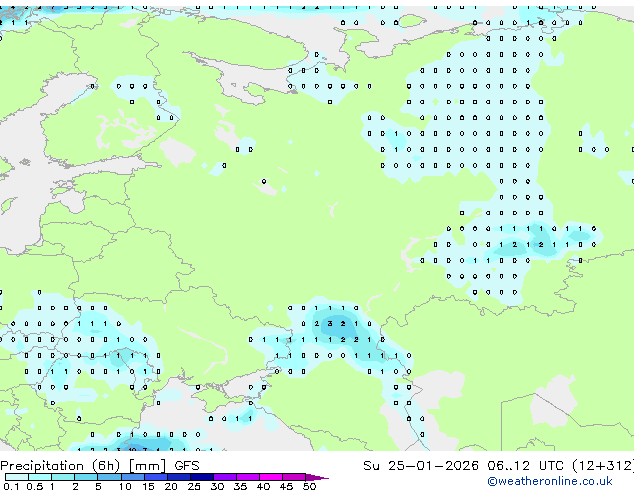Click the legend label "10"
Viewport: 634px width, 490px height.
[x=125, y=486]
